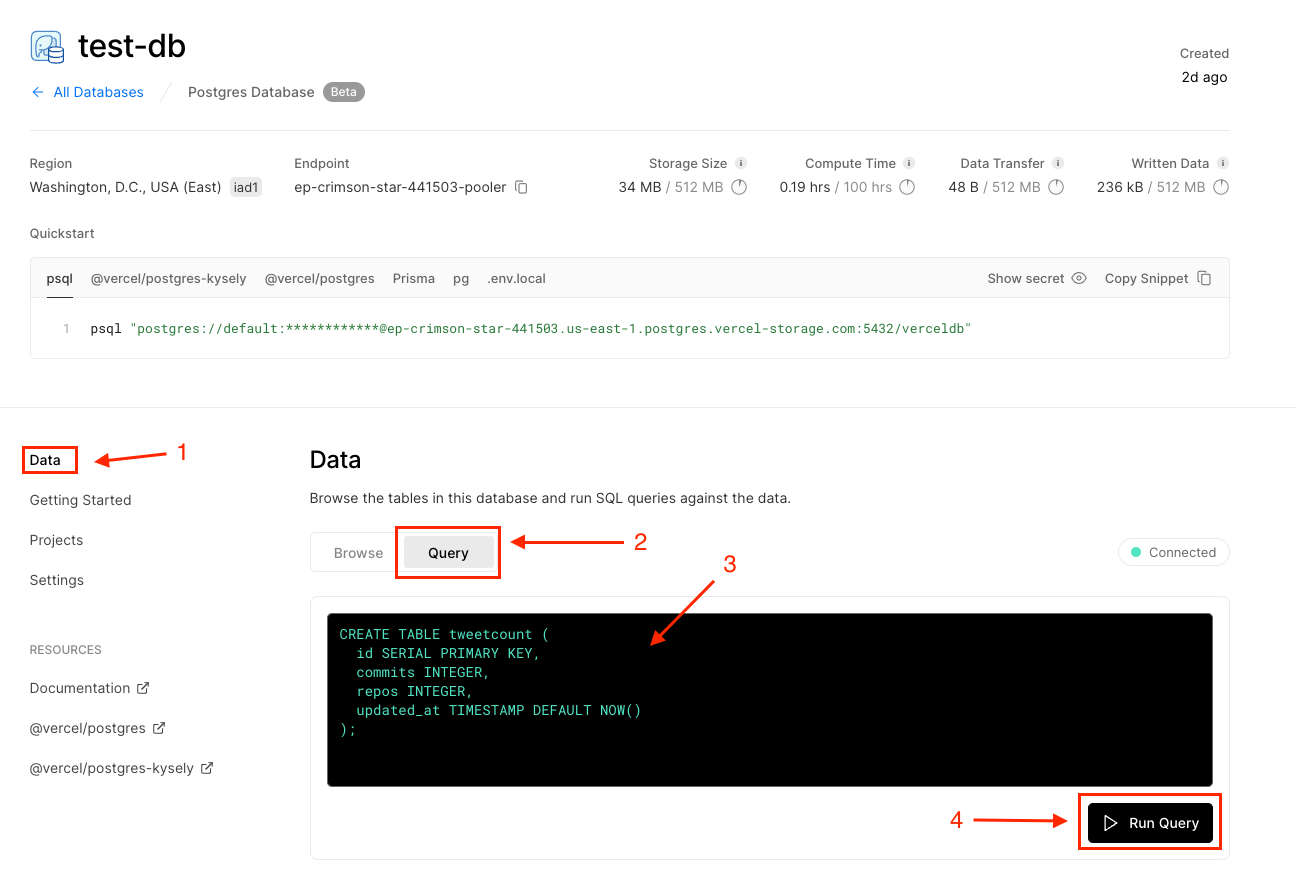Image resolution: width=1296 pixels, height=873 pixels.
Task: Click the Written Data info icon
Action: (x=1222, y=163)
